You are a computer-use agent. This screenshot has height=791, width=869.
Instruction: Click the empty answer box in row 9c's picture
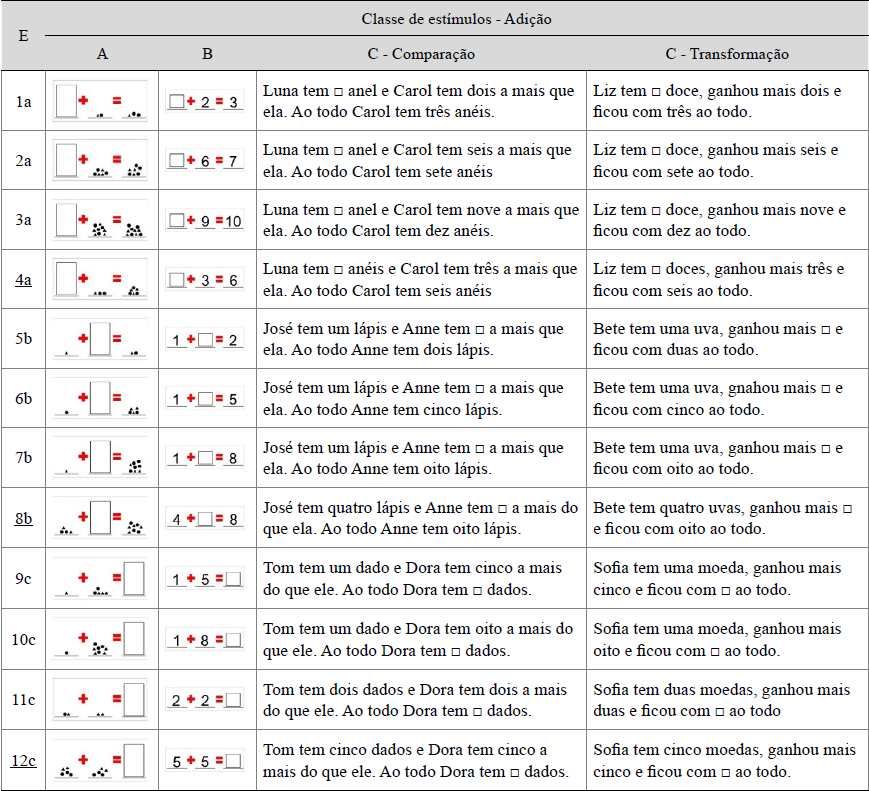pos(134,578)
